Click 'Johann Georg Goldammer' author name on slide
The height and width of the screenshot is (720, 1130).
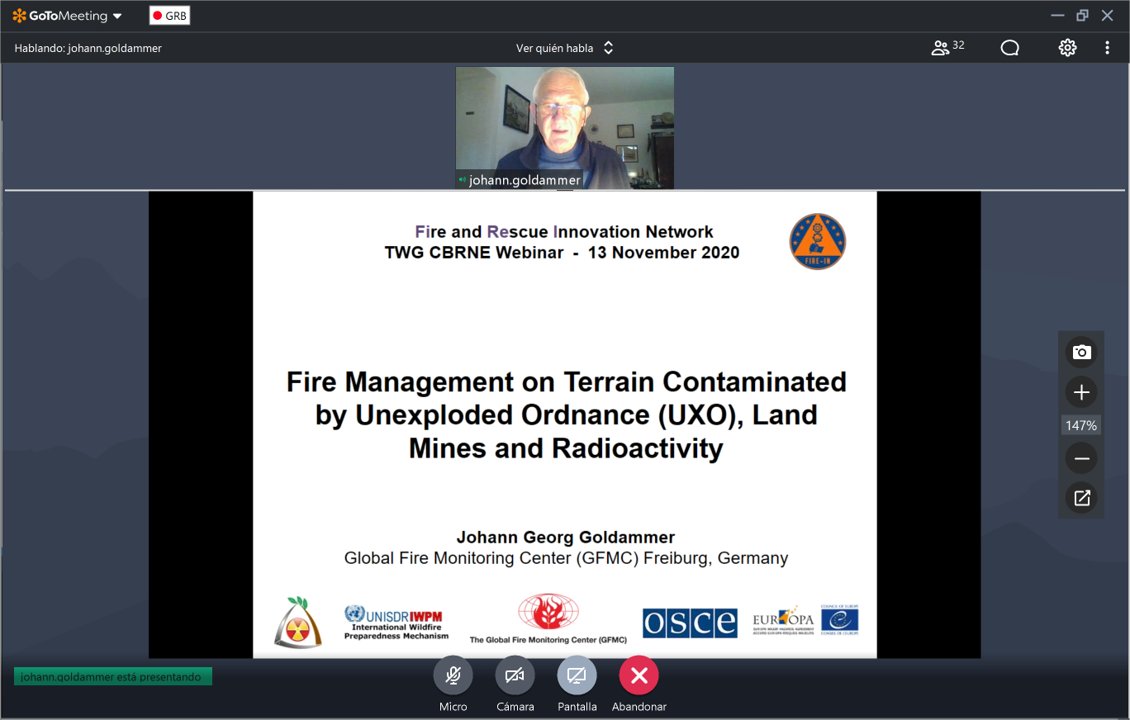pyautogui.click(x=566, y=537)
